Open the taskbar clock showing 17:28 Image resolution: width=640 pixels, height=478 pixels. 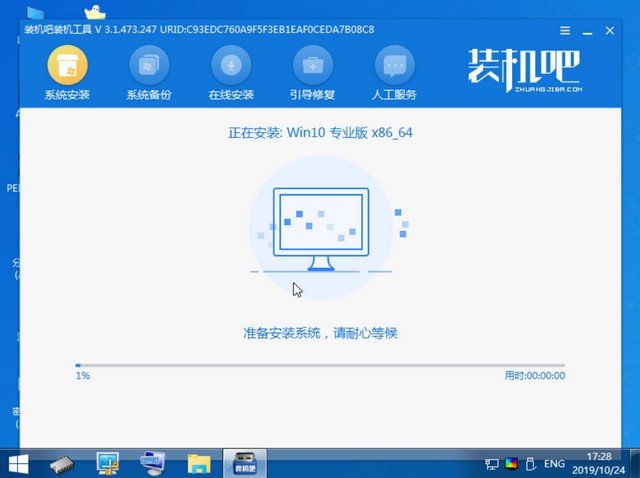(597, 463)
